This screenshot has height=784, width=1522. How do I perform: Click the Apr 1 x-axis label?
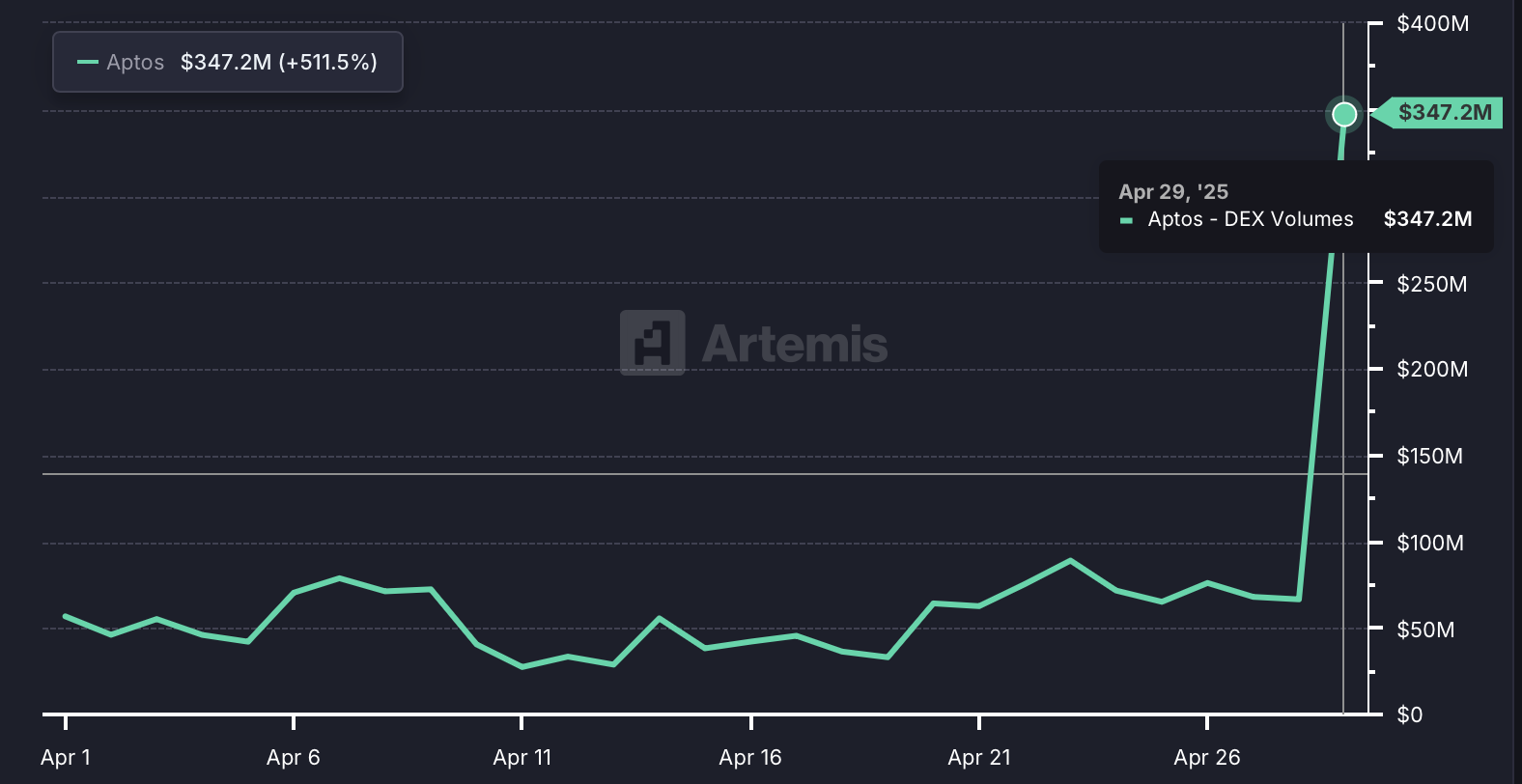coord(66,757)
